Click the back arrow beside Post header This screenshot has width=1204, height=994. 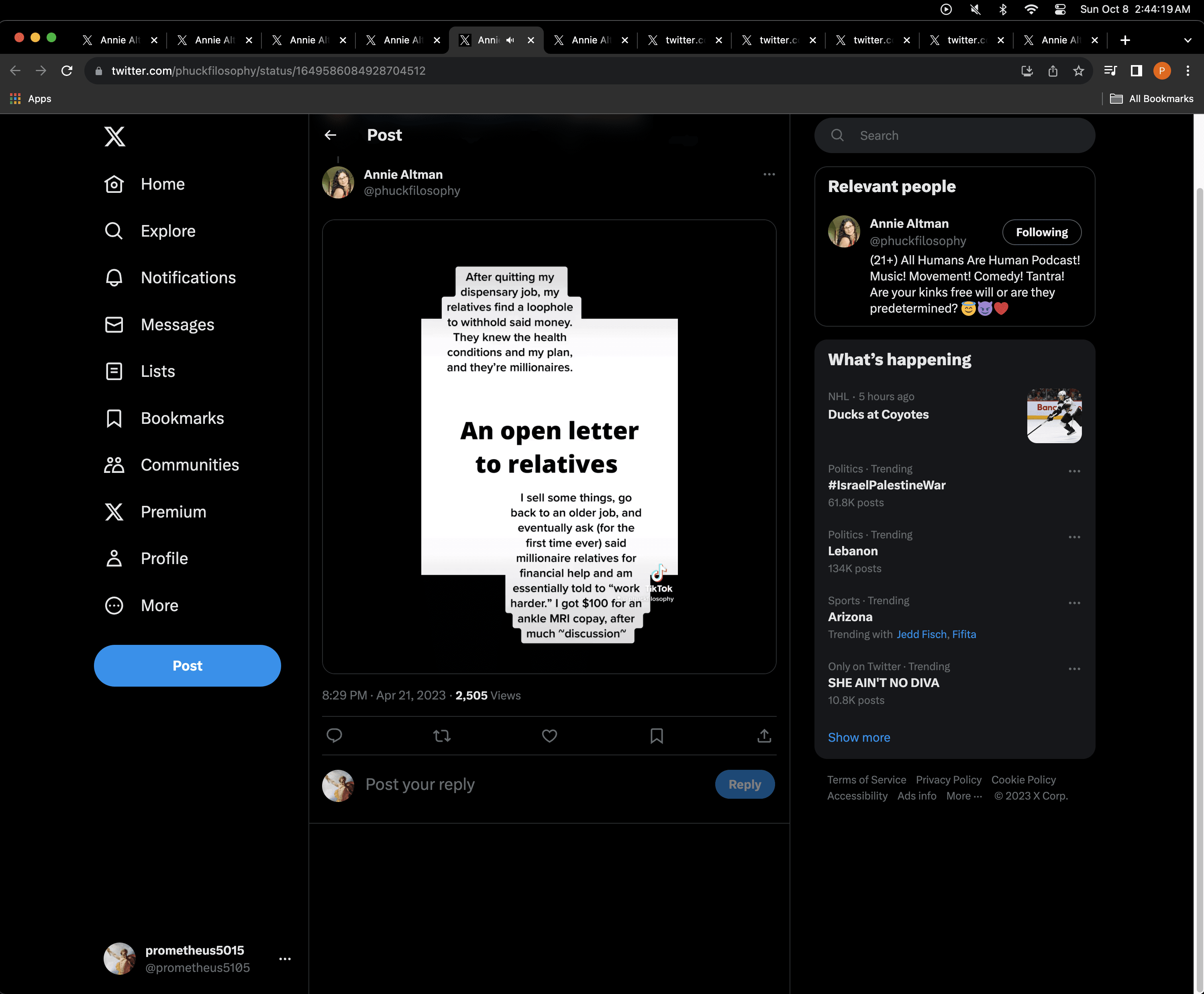330,135
